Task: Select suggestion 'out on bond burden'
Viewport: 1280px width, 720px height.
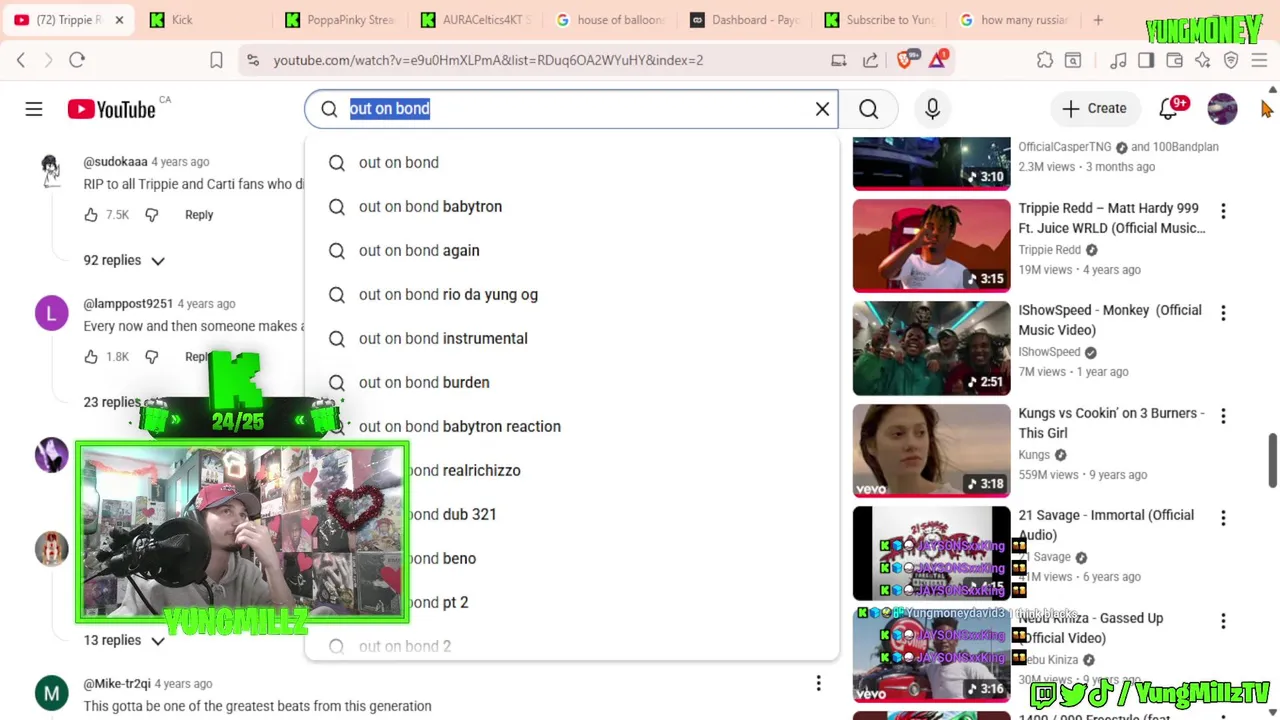Action: [572, 382]
